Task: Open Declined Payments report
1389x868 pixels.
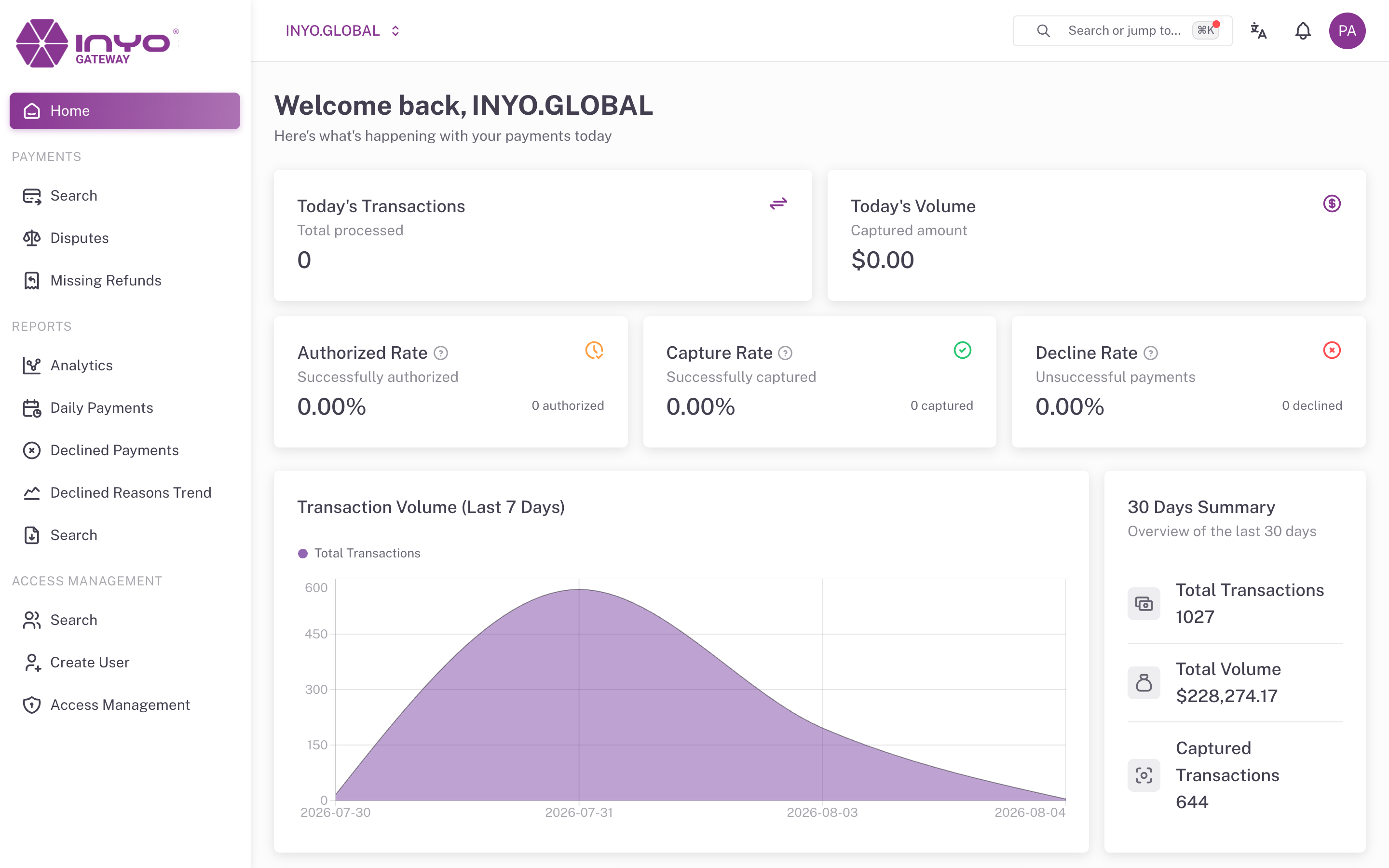Action: (x=124, y=451)
